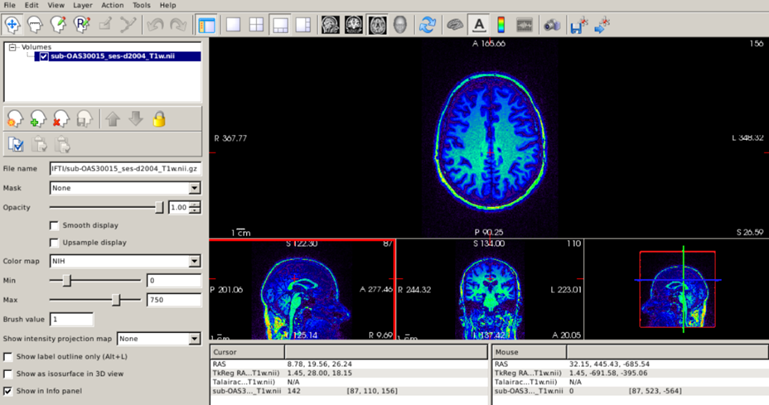Open the Layer menu

[x=82, y=5]
